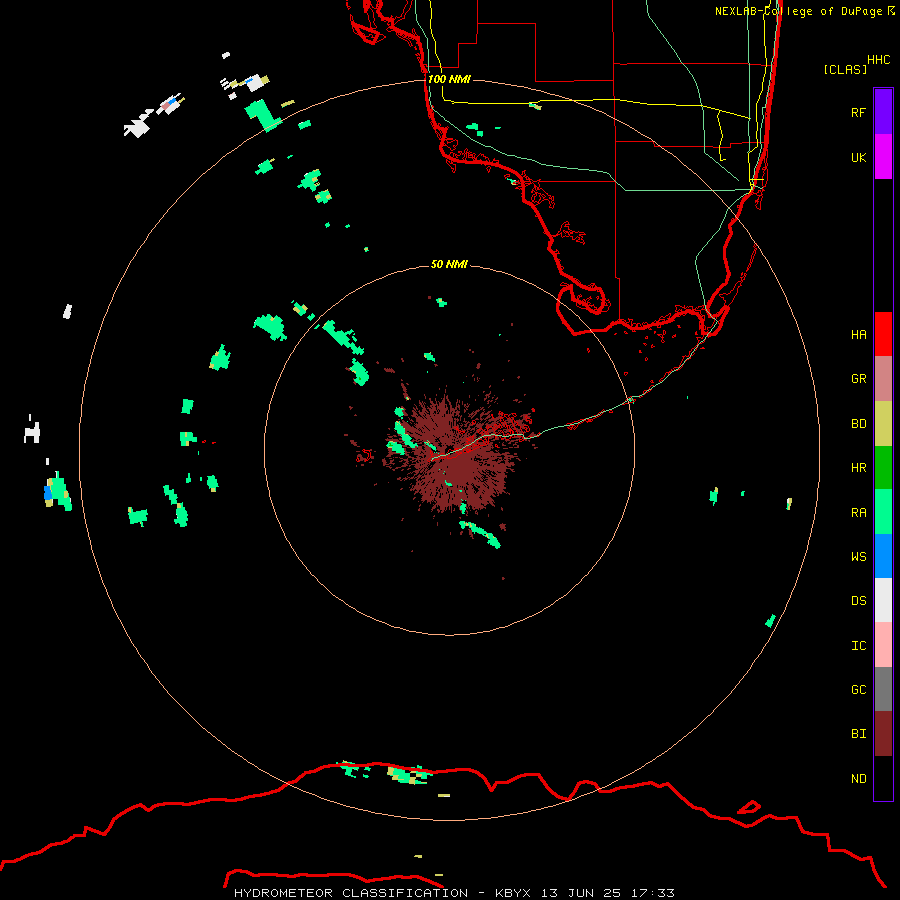Click the BD legend label
The width and height of the screenshot is (900, 900).
(x=858, y=424)
